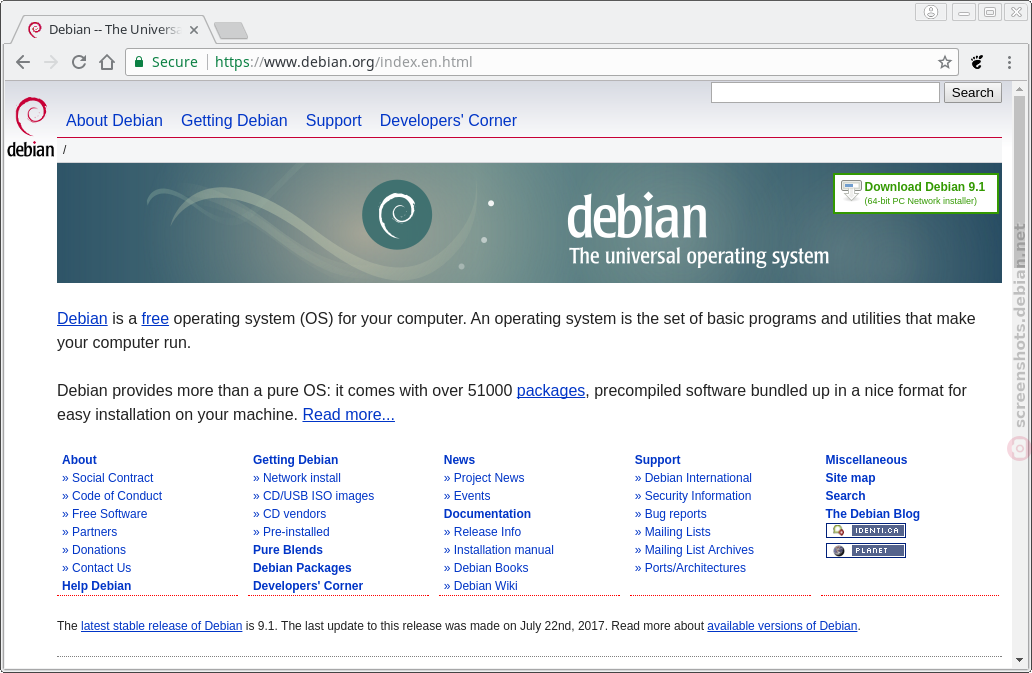Open the browser home icon
The image size is (1032, 673).
pyautogui.click(x=107, y=62)
